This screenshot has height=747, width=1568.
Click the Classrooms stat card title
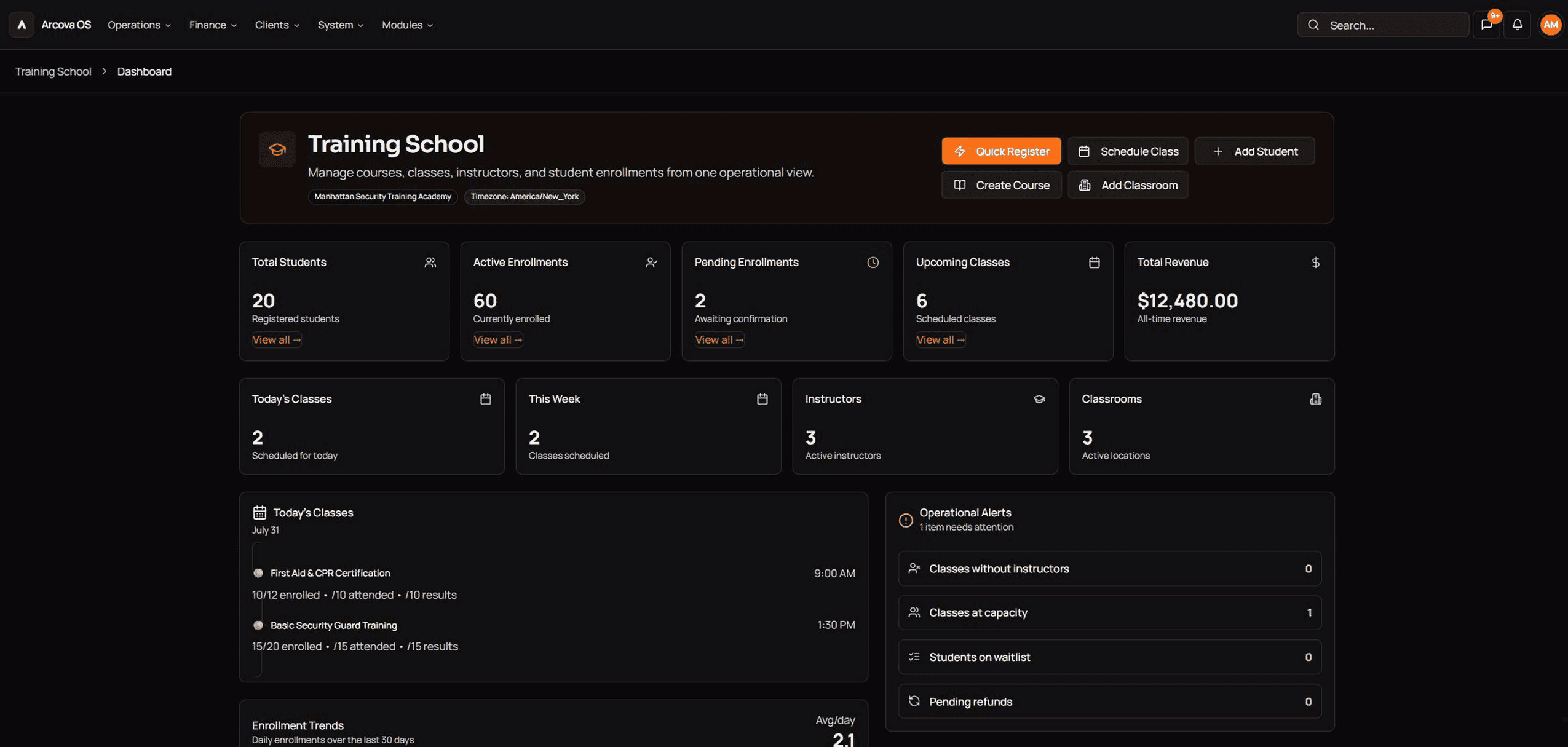(1112, 399)
